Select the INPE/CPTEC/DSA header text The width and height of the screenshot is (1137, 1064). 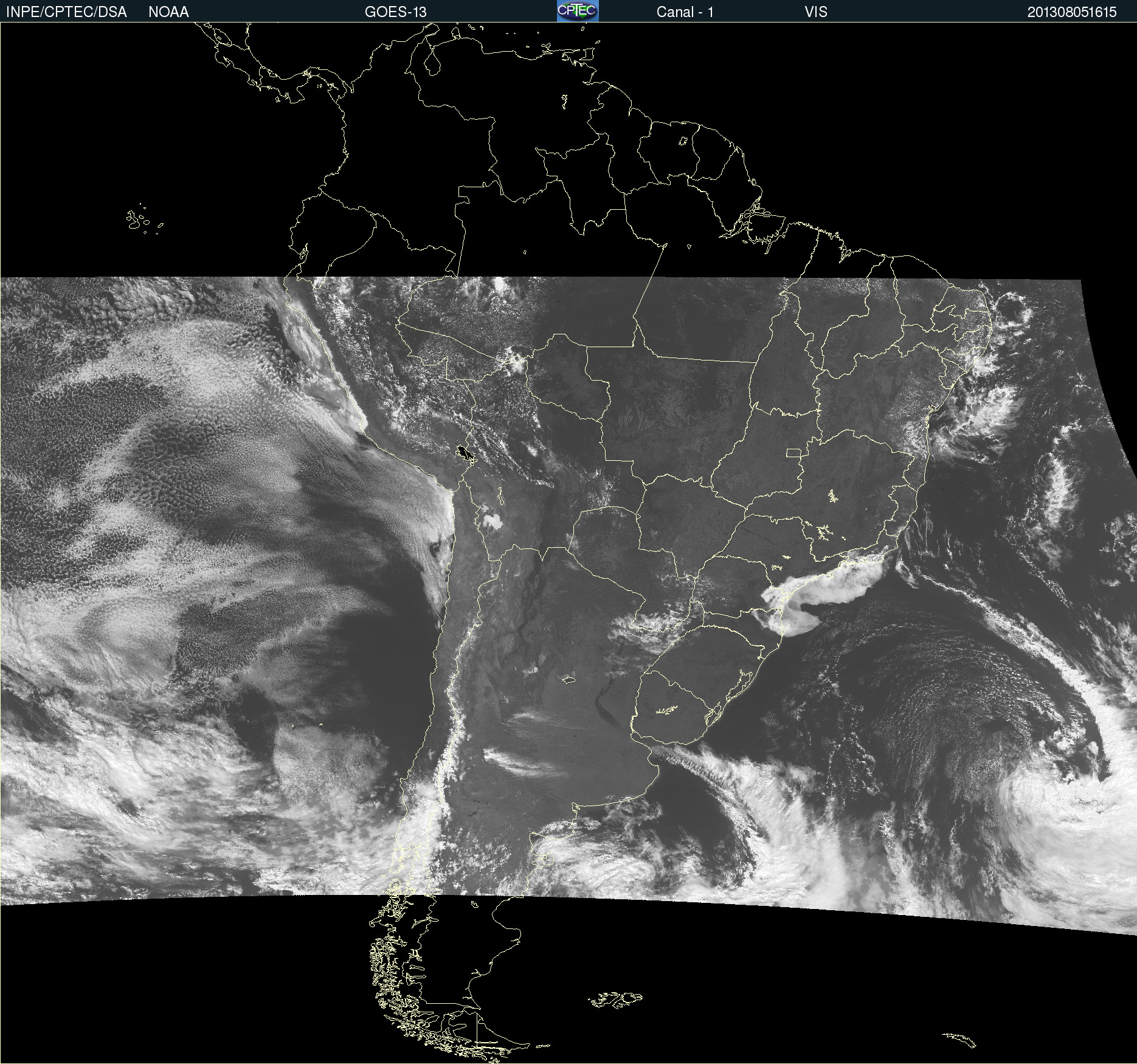point(66,12)
